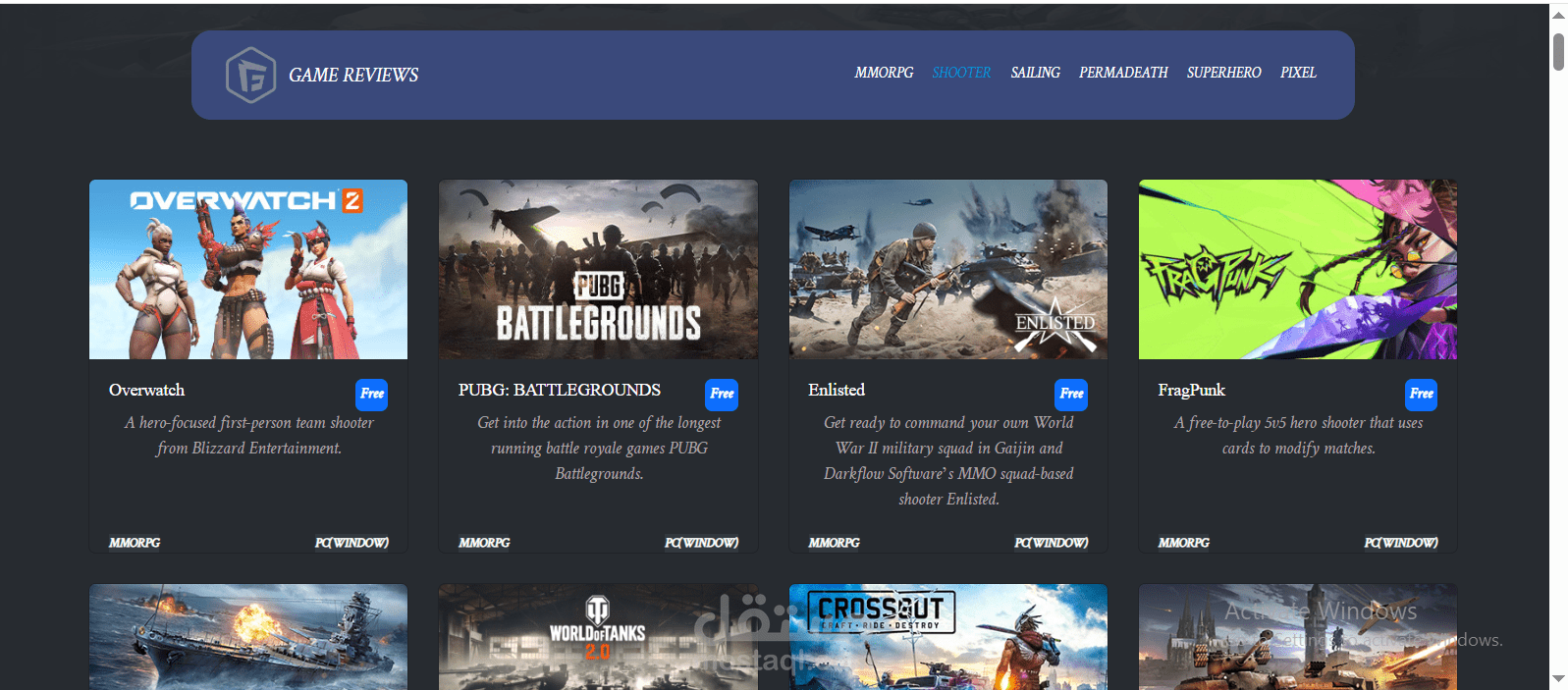The width and height of the screenshot is (1568, 690).
Task: Select the Enlisted game title
Action: click(x=837, y=390)
